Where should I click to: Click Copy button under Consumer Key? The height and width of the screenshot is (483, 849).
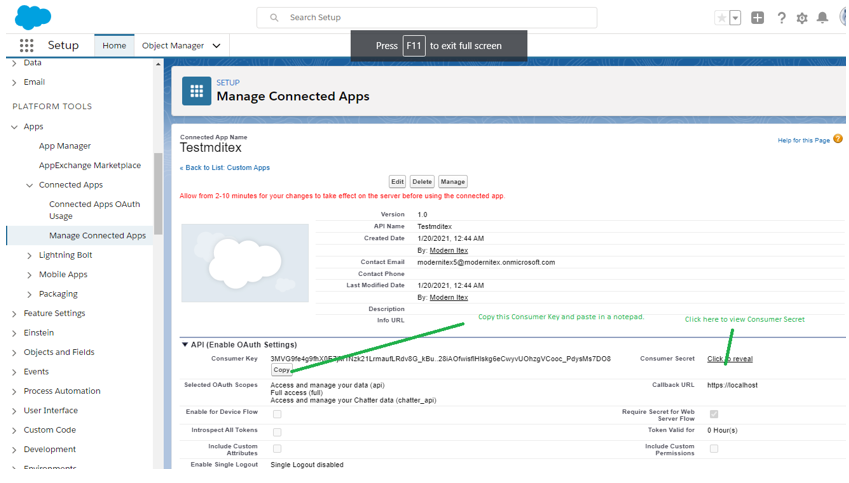pyautogui.click(x=282, y=370)
